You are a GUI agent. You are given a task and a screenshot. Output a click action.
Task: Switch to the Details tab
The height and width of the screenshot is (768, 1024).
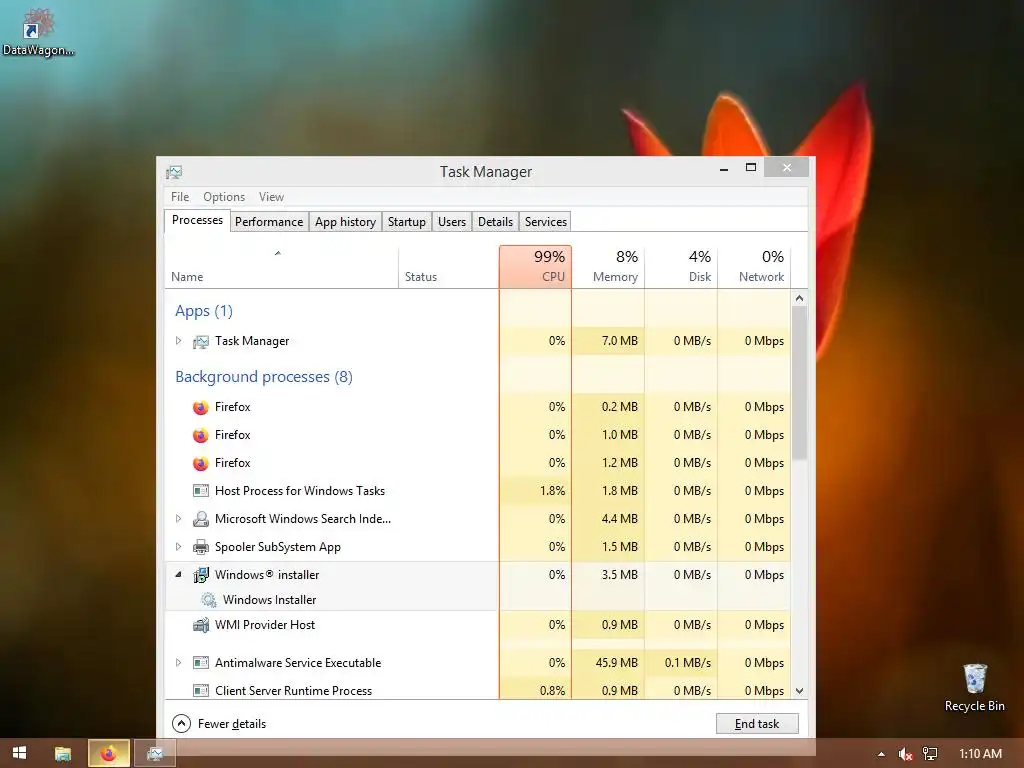pos(496,222)
